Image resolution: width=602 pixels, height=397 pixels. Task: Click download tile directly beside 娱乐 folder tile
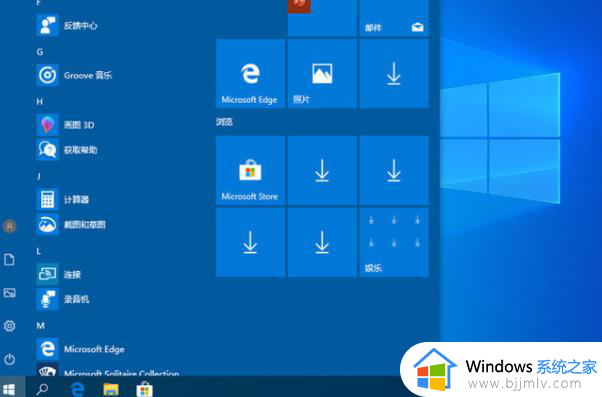click(322, 242)
